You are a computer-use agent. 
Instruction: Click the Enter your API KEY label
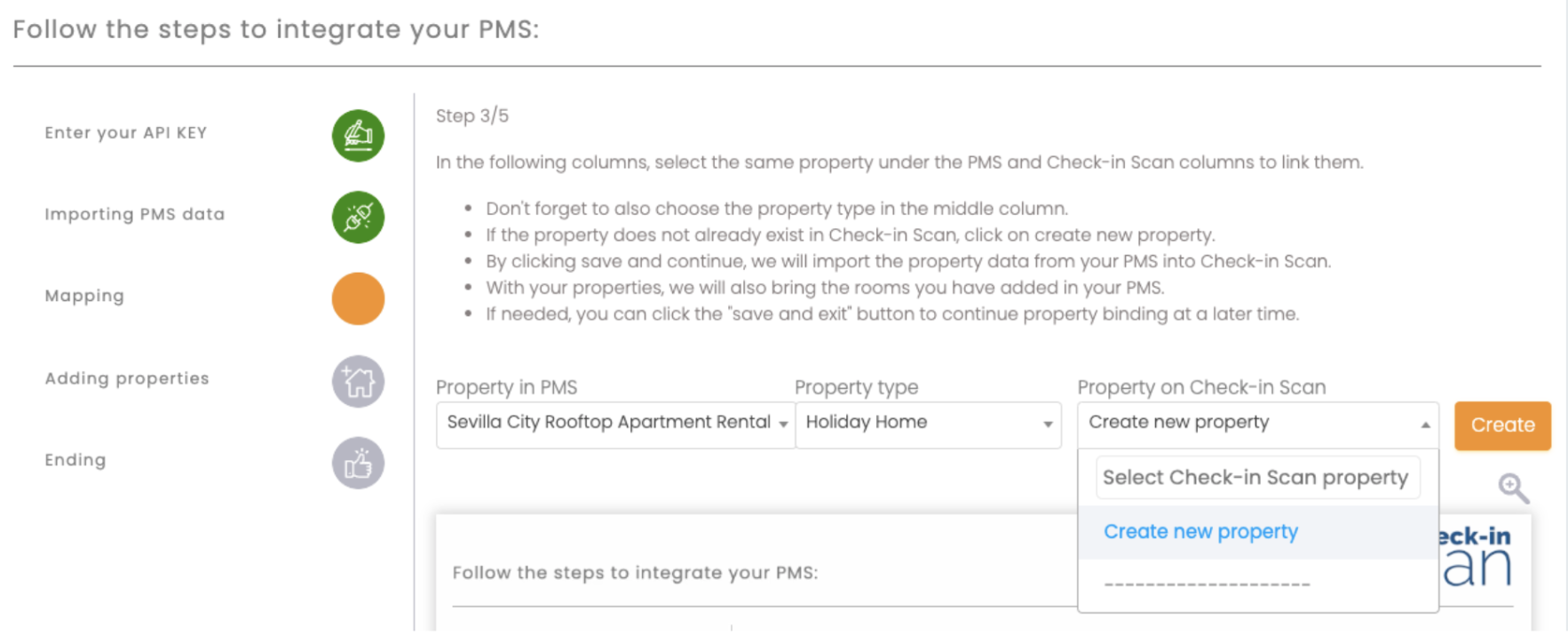(x=125, y=133)
